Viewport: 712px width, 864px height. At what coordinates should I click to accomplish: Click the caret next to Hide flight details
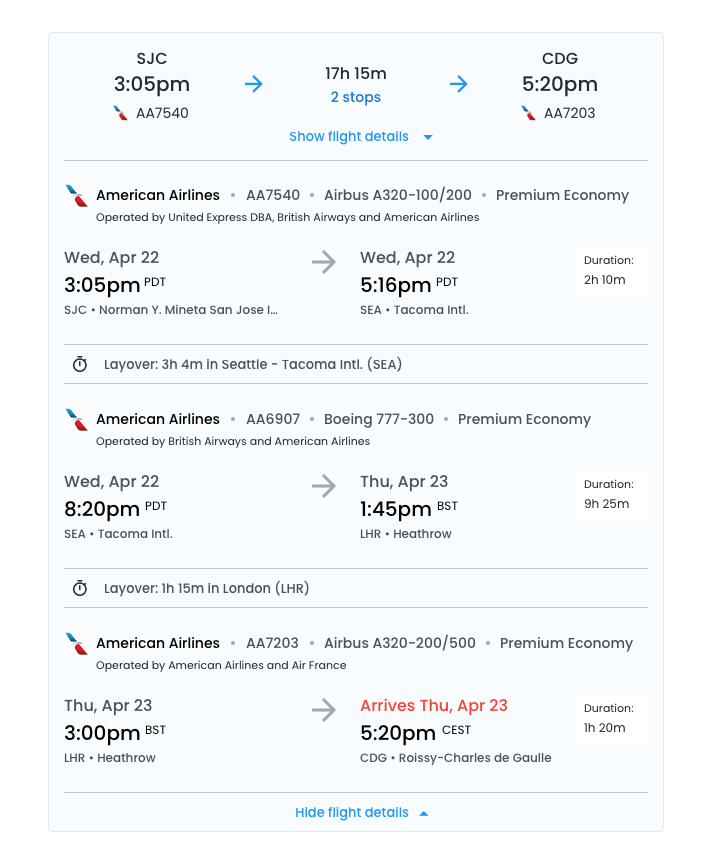[424, 813]
